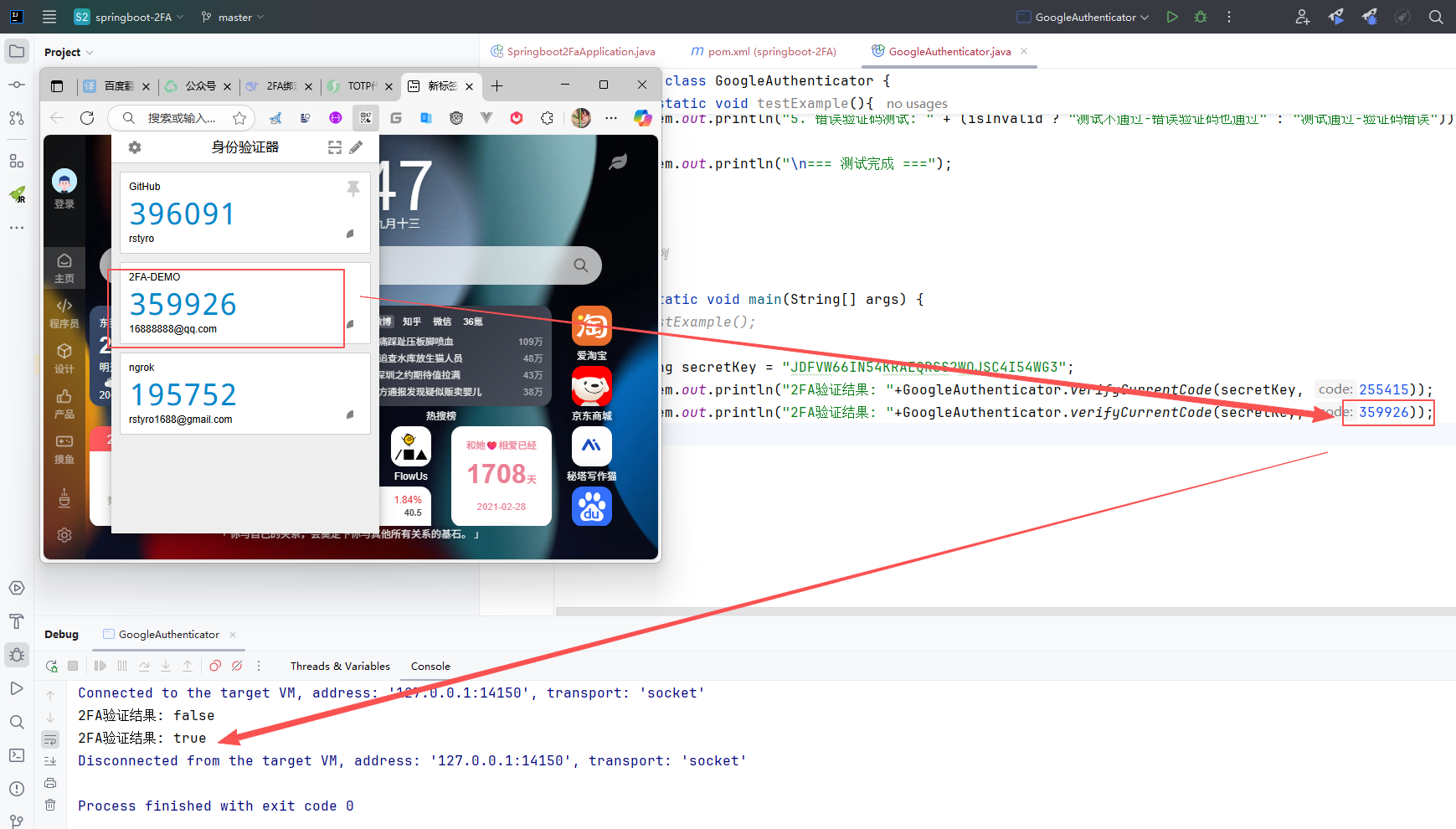Open Search Everywhere magnifier in IDE title bar
The image size is (1456, 829).
pos(1436,17)
